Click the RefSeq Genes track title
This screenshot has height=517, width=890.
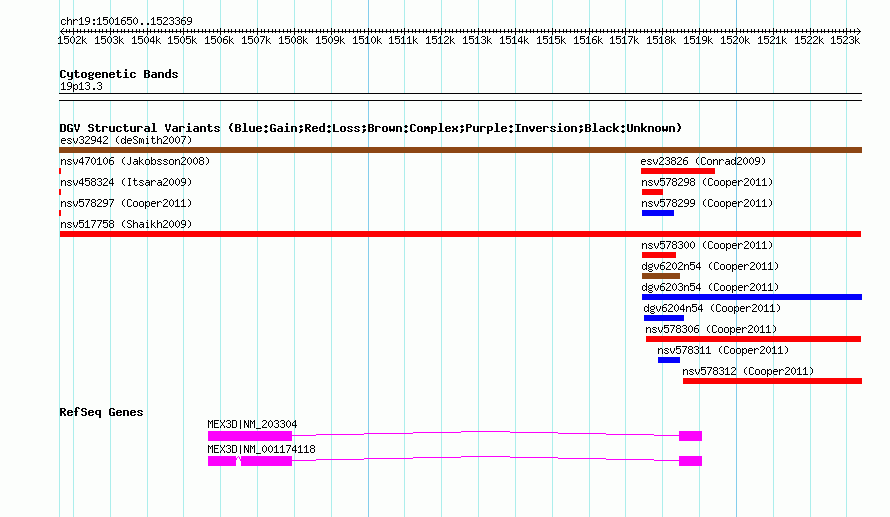pos(101,412)
